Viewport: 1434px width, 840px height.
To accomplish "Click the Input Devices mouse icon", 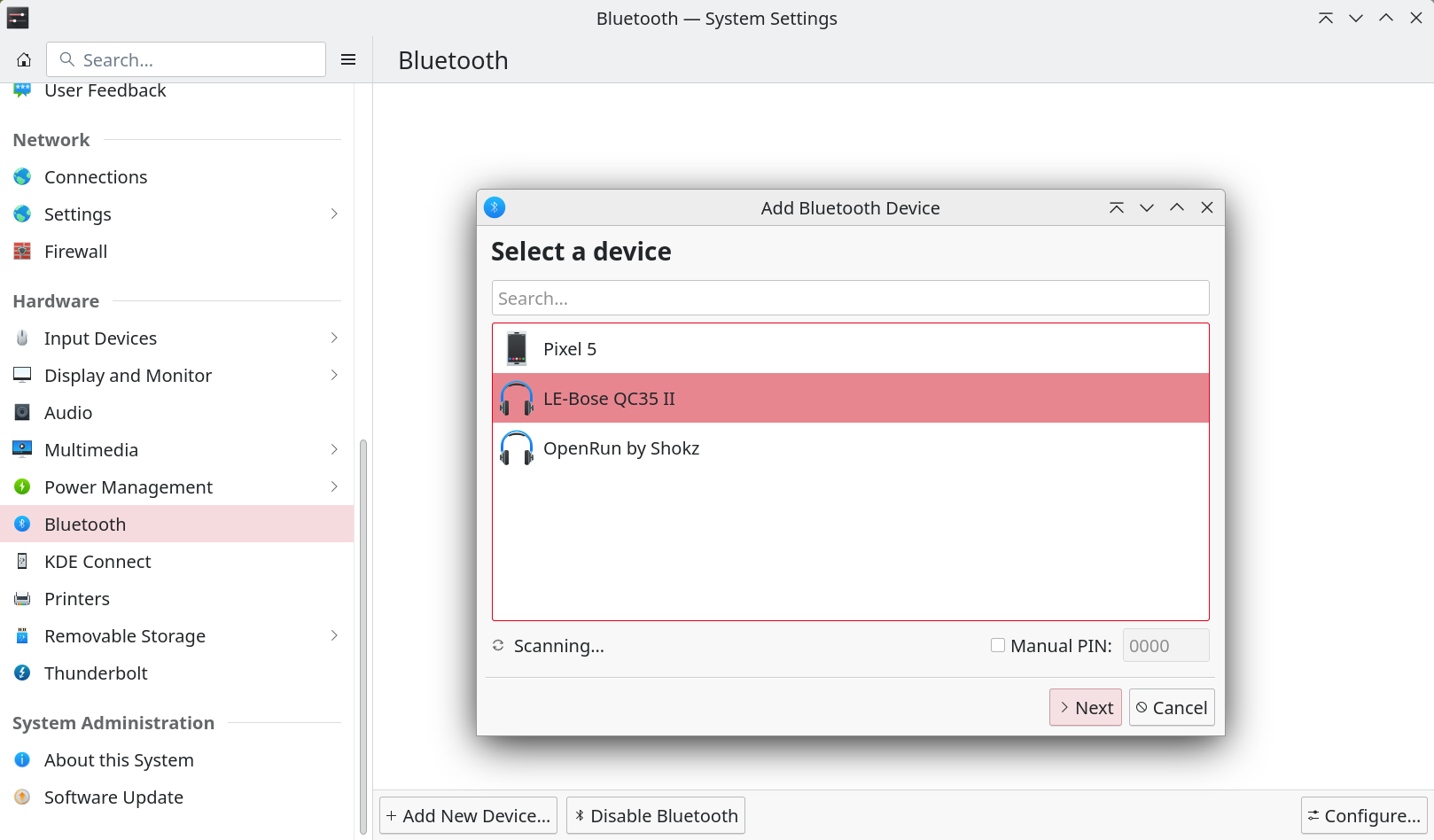I will click(22, 338).
